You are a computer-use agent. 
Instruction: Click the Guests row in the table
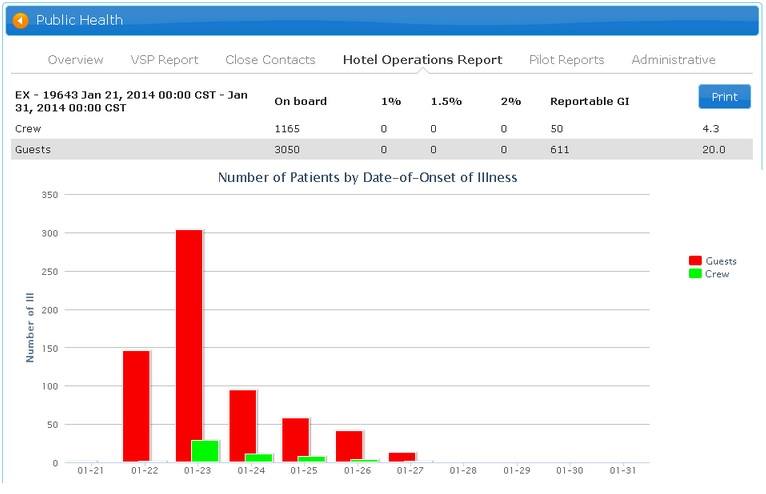[380, 149]
